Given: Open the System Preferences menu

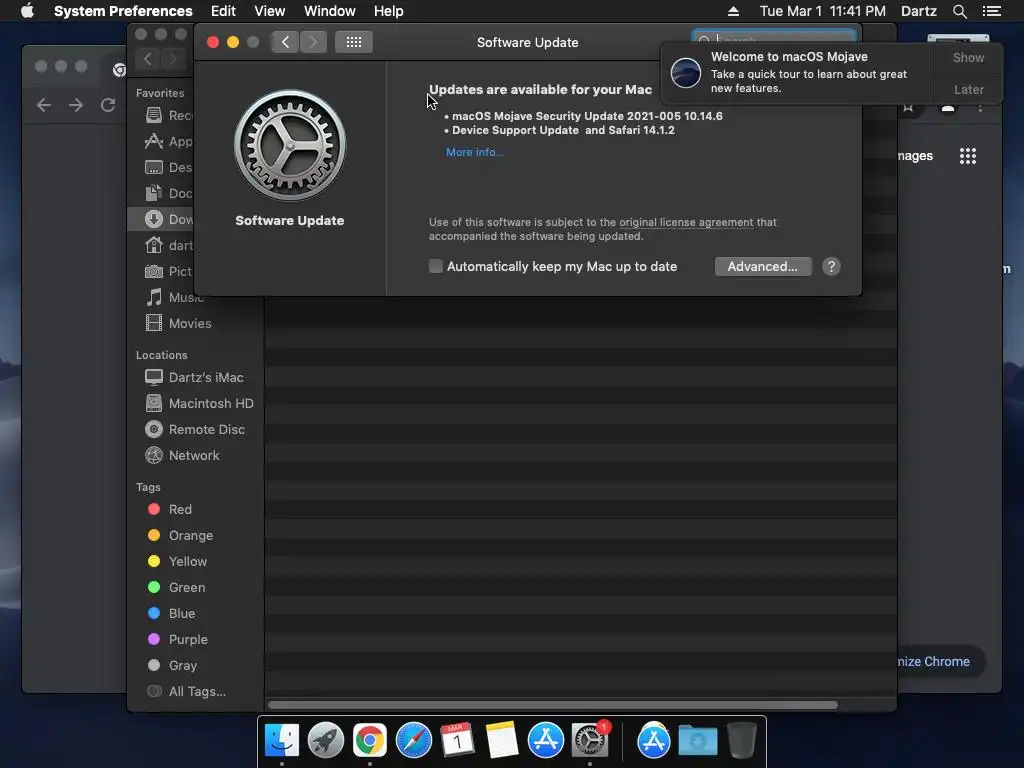Looking at the screenshot, I should [x=123, y=11].
